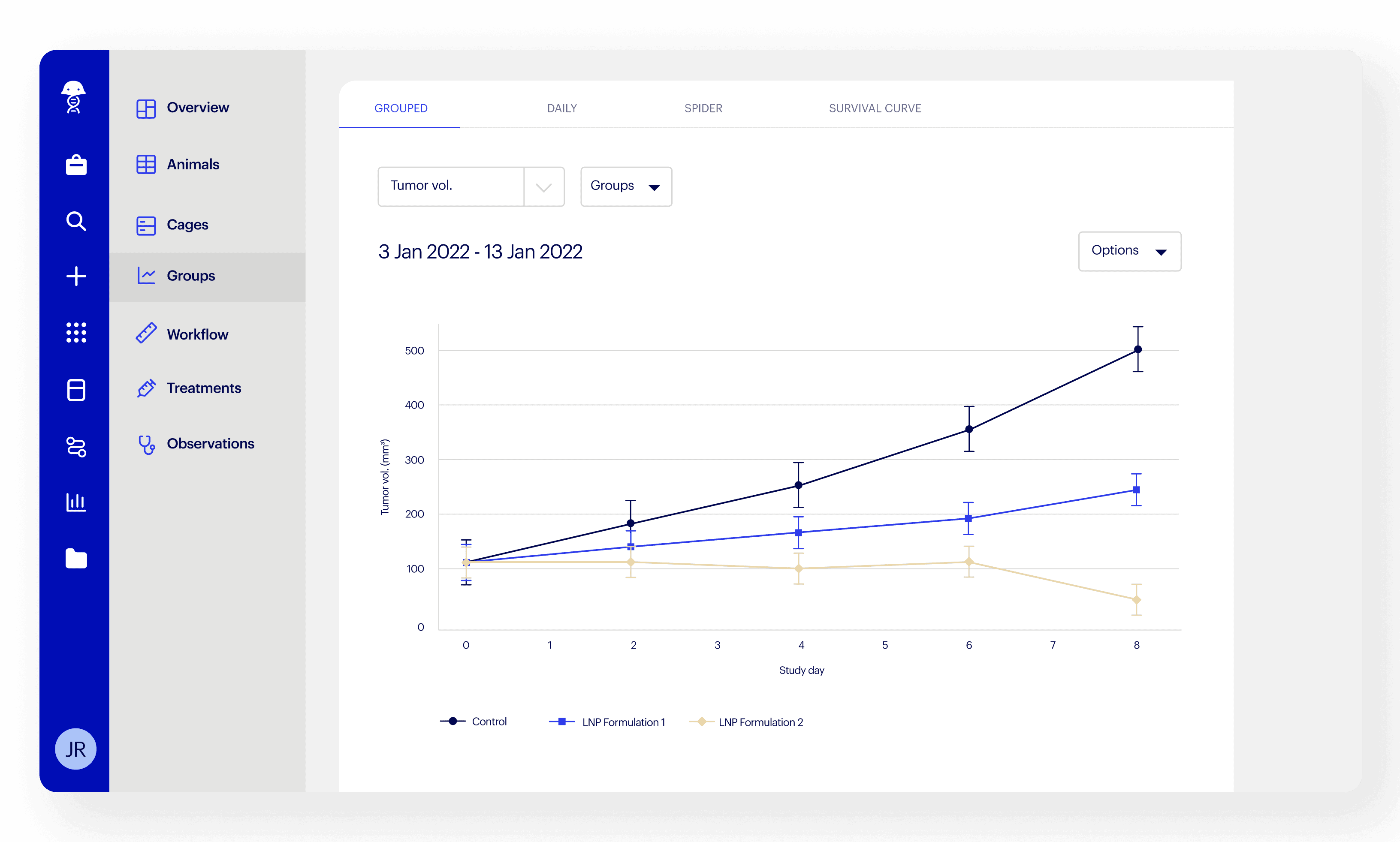Screen dimensions: 1400x842
Task: Switch to the Spider tab
Action: click(703, 108)
